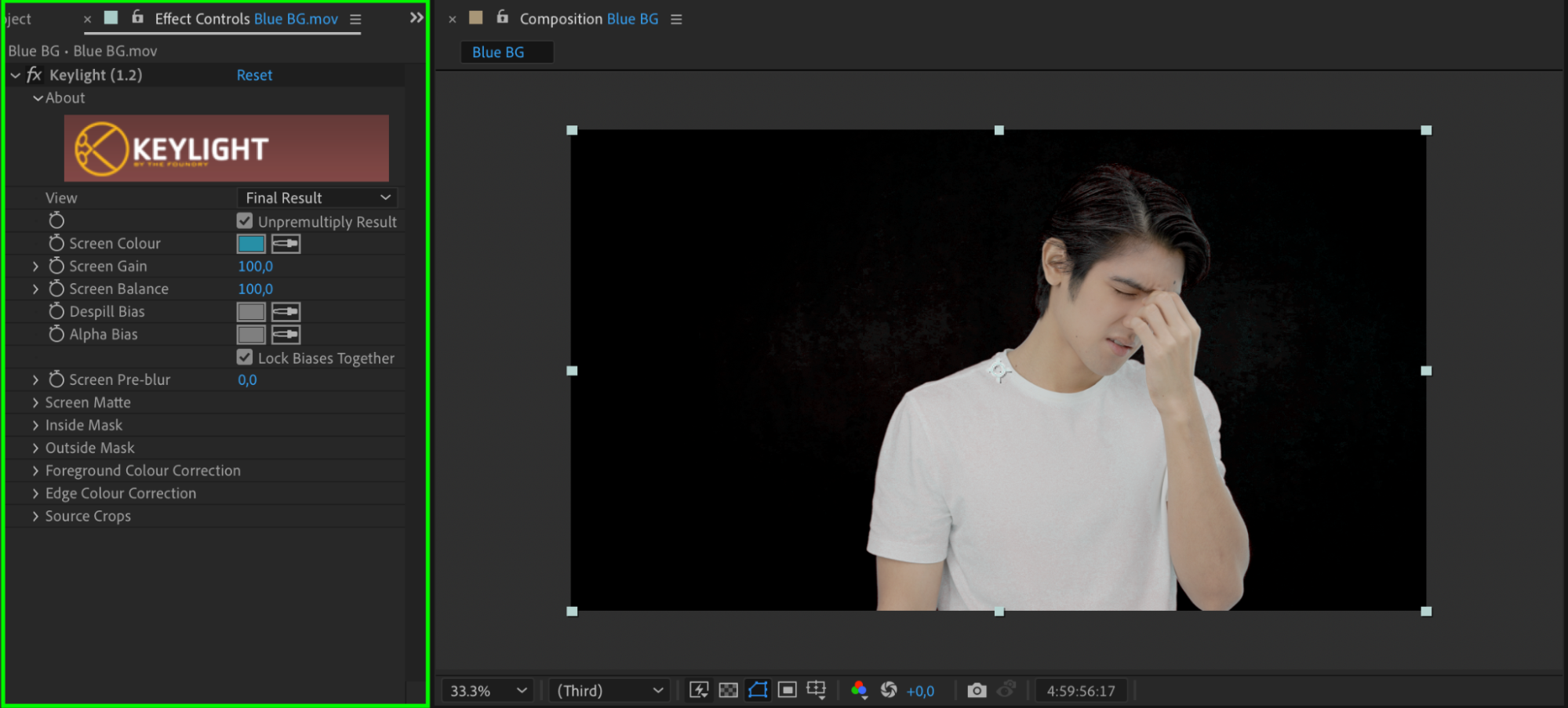Viewport: 1568px width, 708px height.
Task: Take a snapshot with camera icon
Action: coord(977,691)
